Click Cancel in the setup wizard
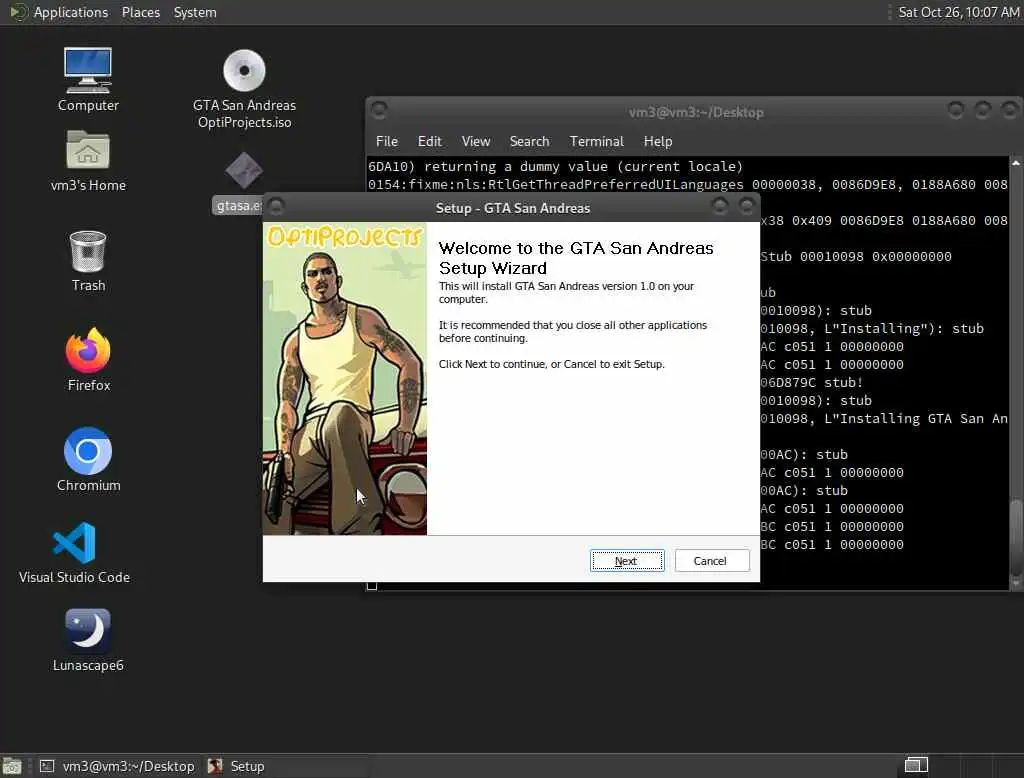 tap(711, 560)
